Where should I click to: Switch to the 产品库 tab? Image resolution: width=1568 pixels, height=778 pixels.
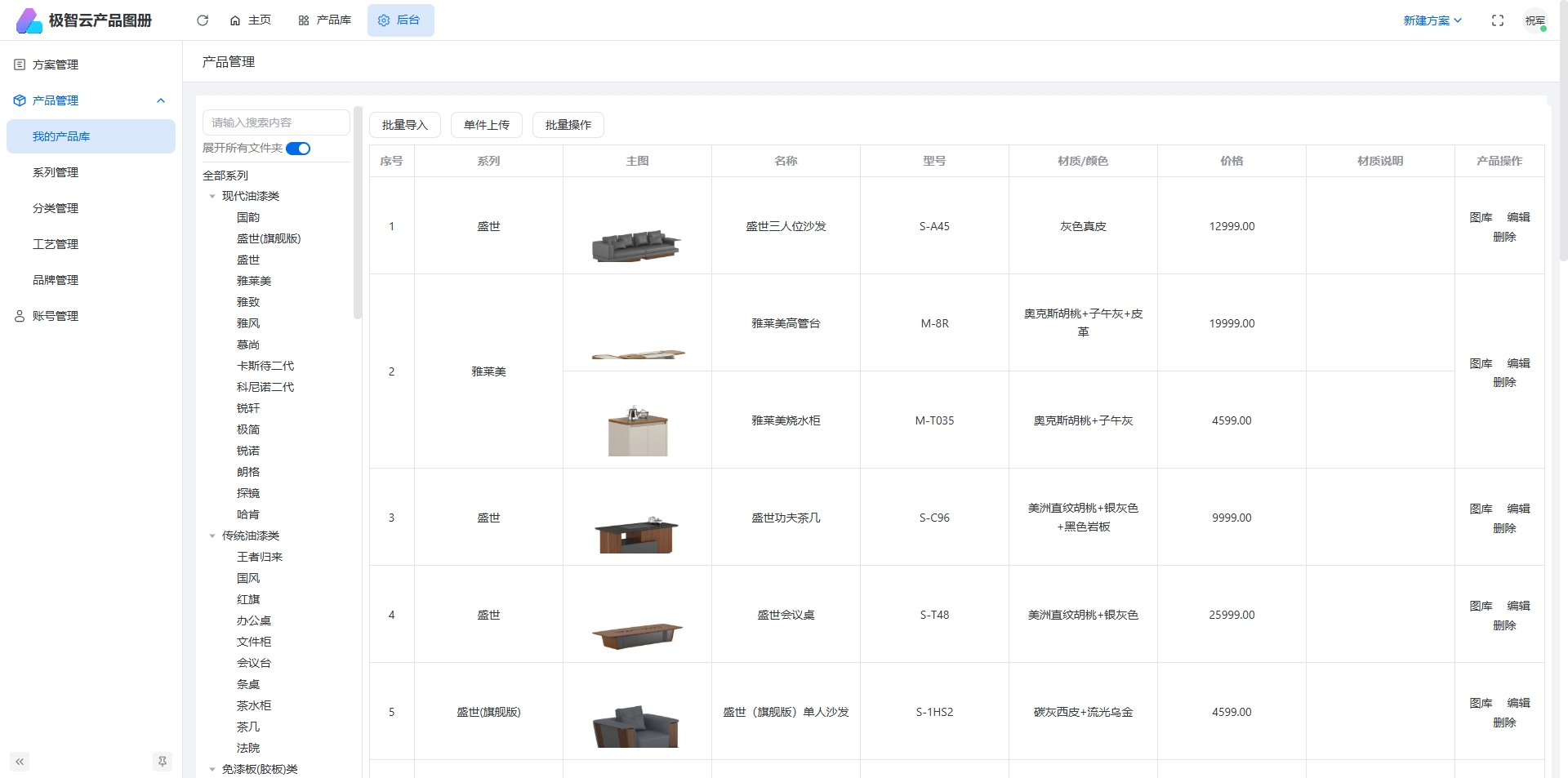(x=325, y=20)
